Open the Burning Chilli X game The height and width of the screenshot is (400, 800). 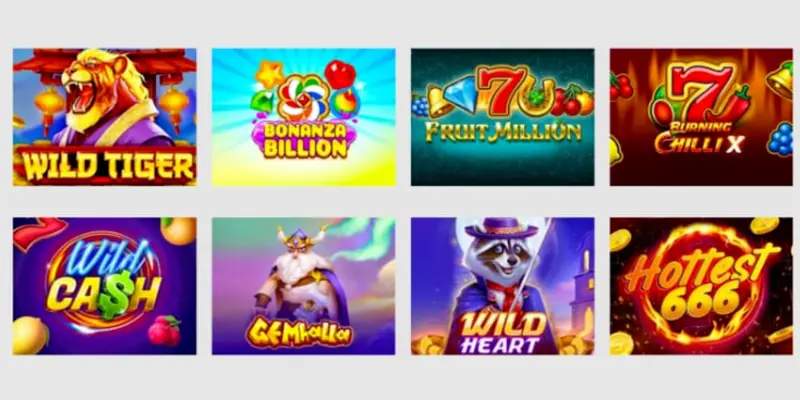click(701, 117)
